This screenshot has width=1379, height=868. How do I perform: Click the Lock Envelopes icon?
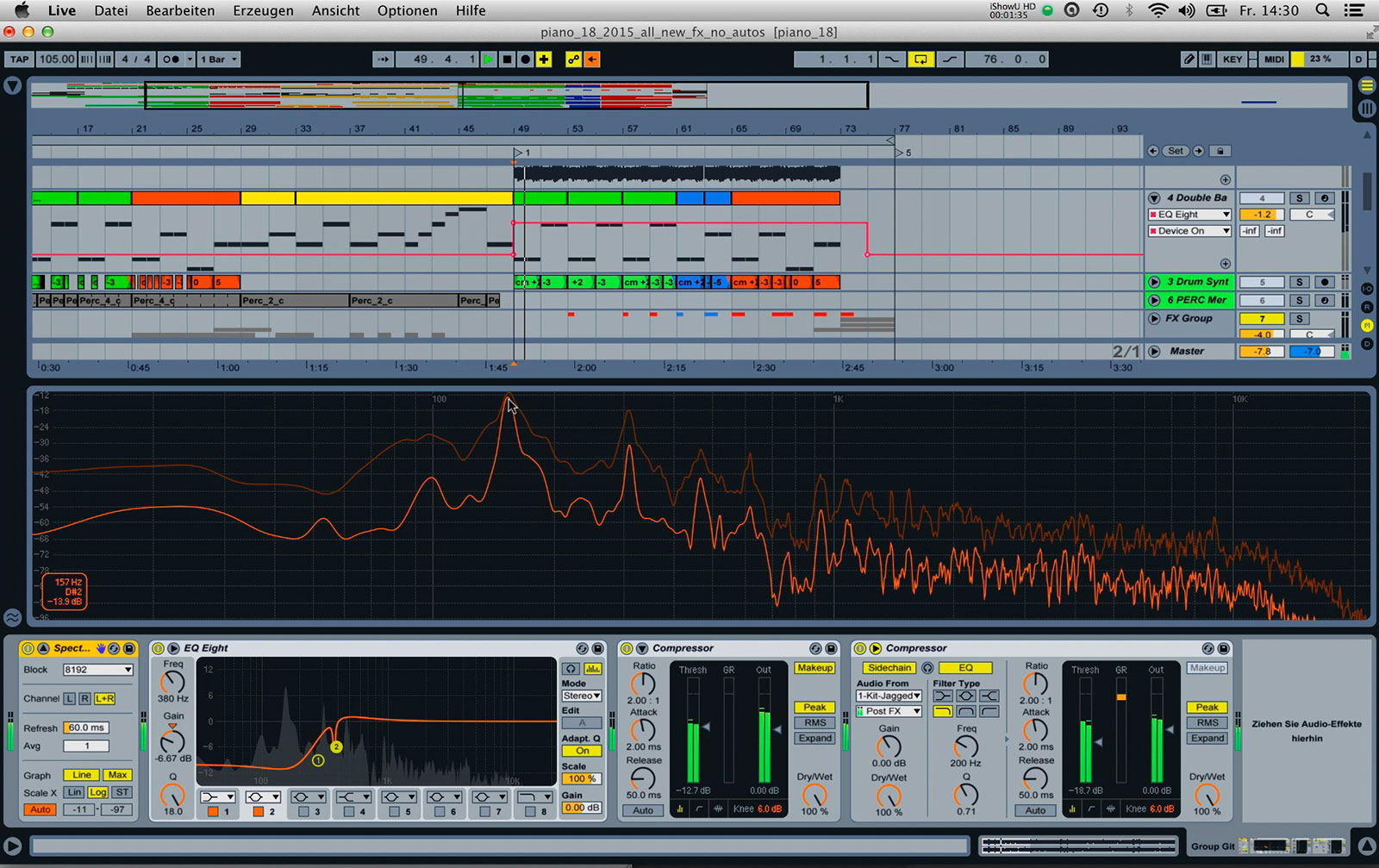pos(1220,151)
